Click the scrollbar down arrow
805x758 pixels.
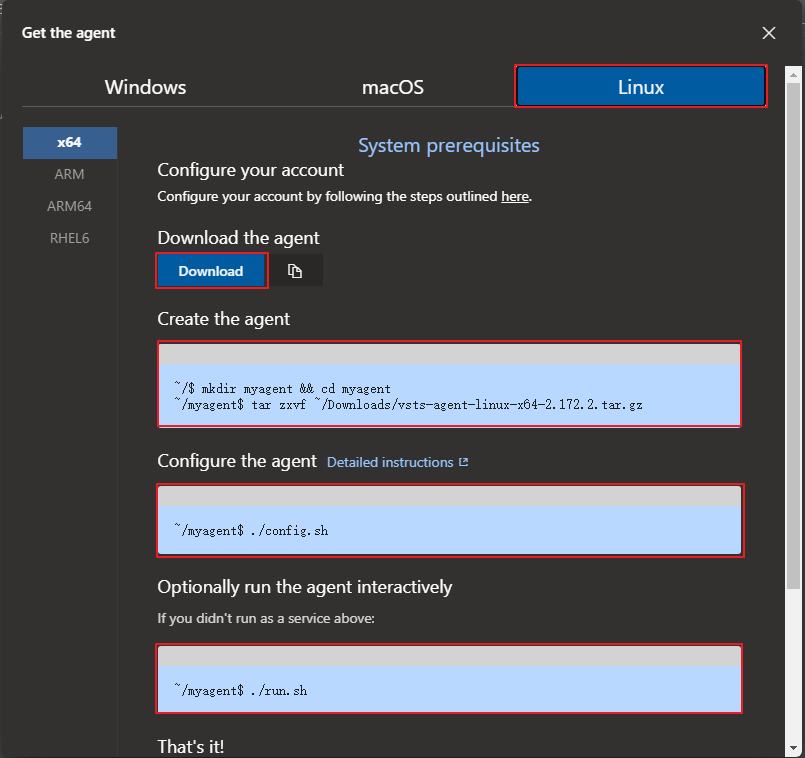tap(793, 749)
